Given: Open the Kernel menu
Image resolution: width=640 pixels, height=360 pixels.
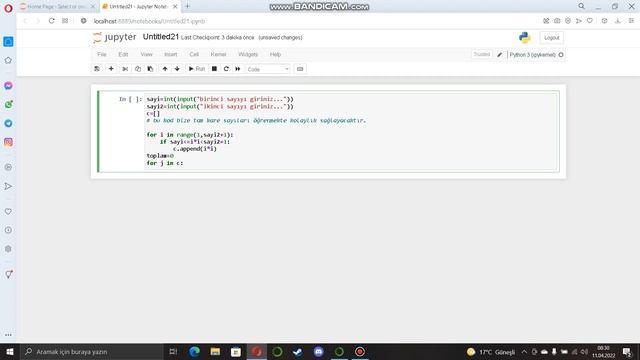Looking at the screenshot, I should coord(218,54).
